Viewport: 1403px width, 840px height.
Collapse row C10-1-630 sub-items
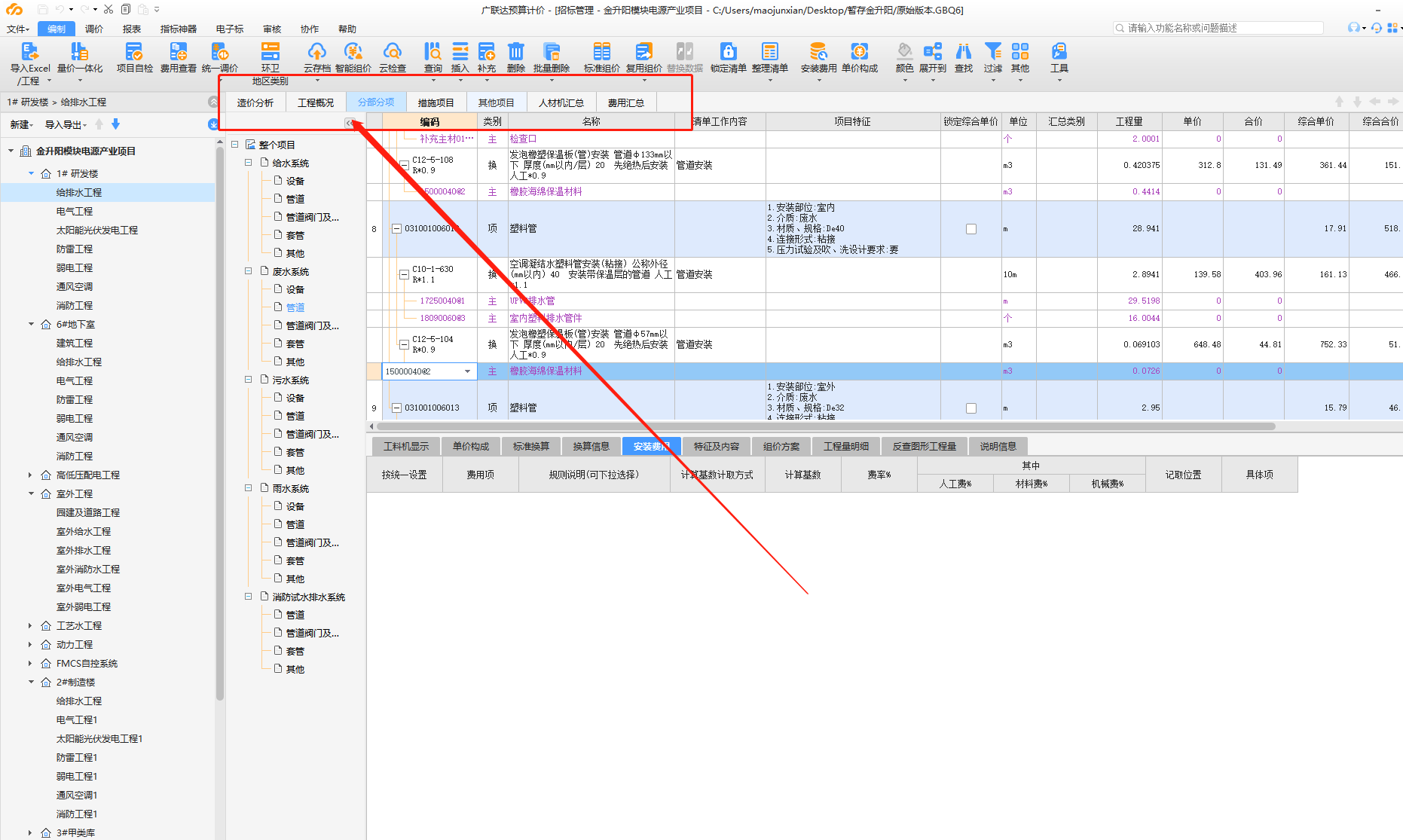(x=404, y=275)
